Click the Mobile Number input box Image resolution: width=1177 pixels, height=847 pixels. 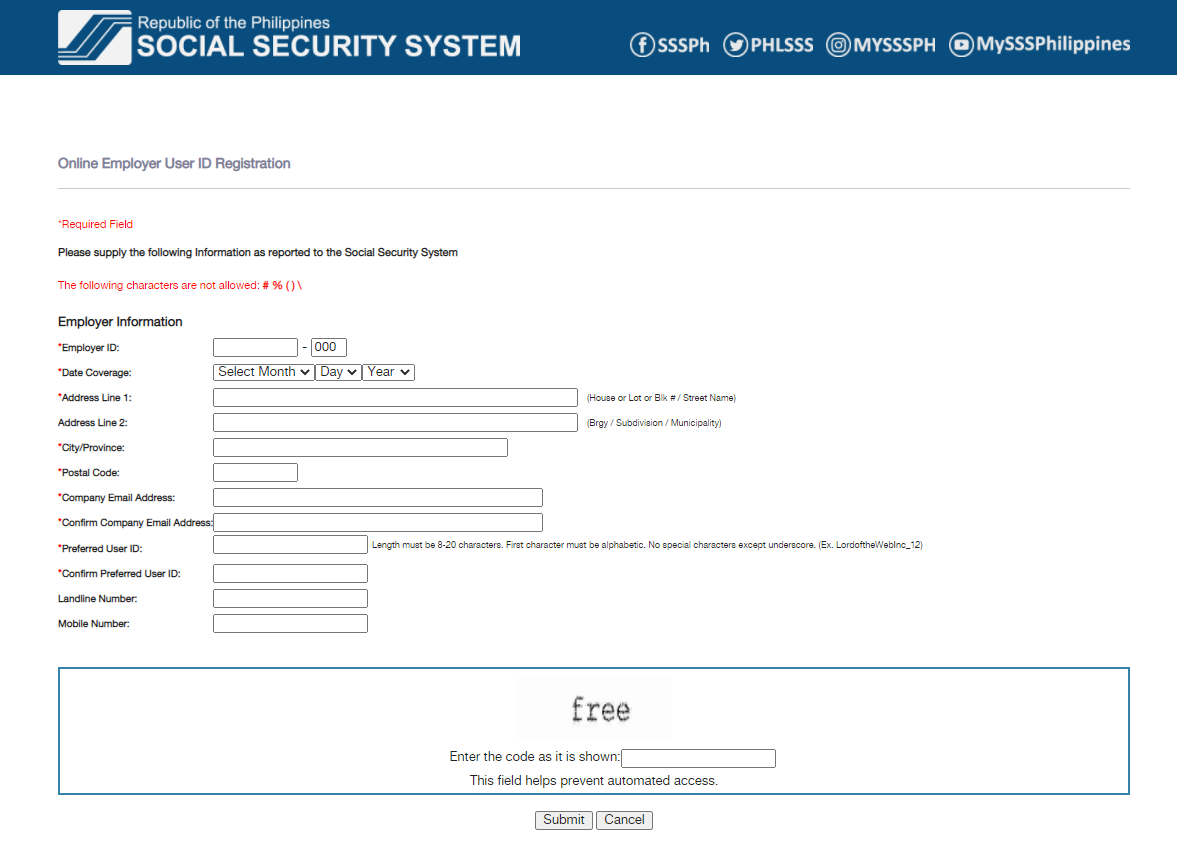(290, 622)
